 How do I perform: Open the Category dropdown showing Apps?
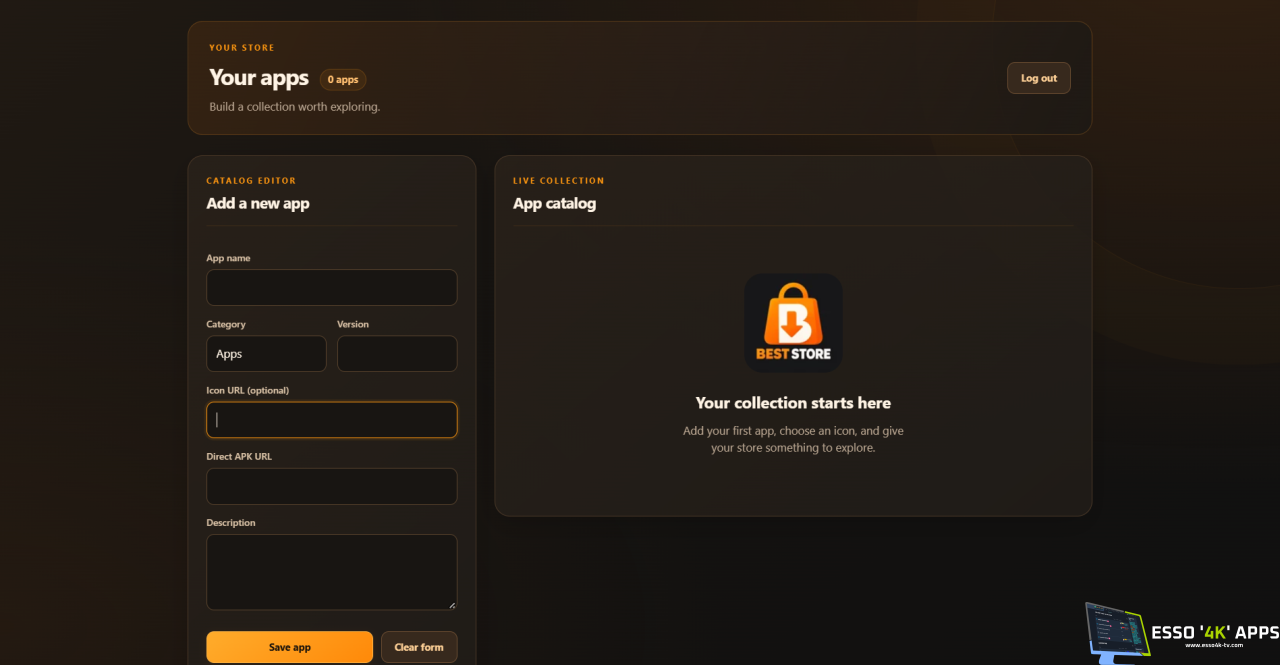click(266, 354)
